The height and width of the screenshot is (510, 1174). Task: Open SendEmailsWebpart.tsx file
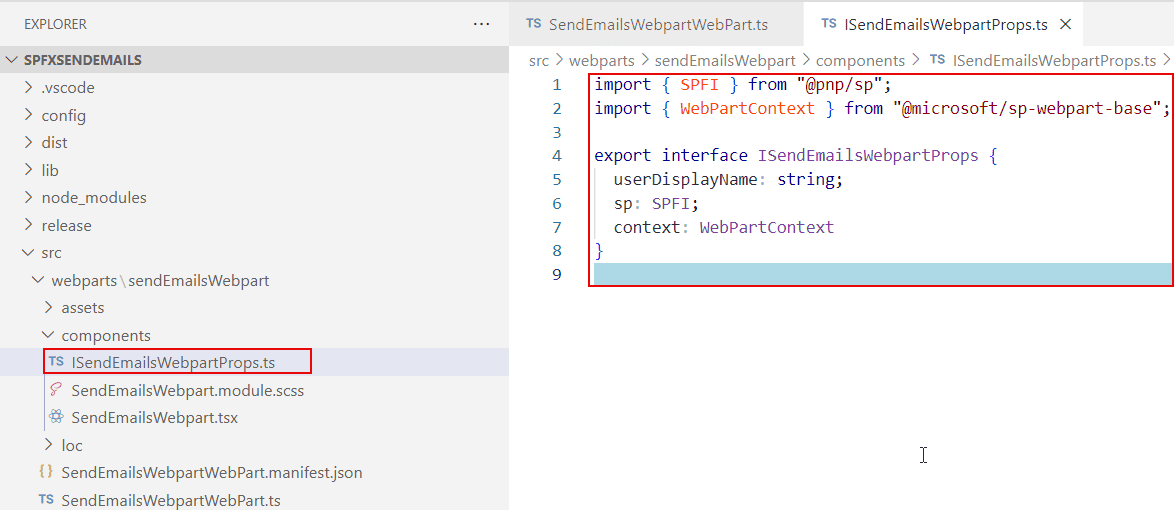coord(155,418)
